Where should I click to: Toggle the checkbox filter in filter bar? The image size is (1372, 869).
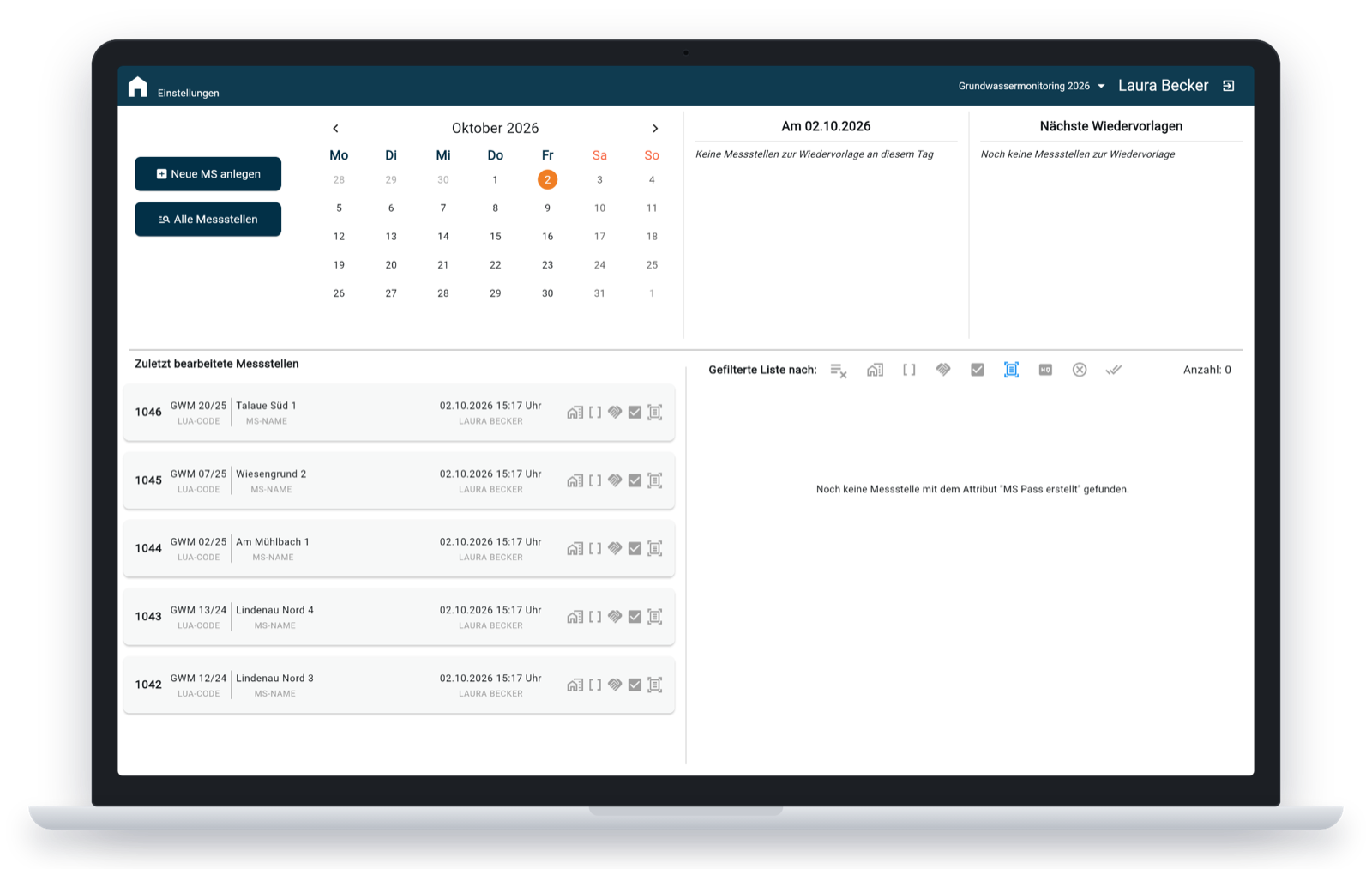[x=978, y=370]
